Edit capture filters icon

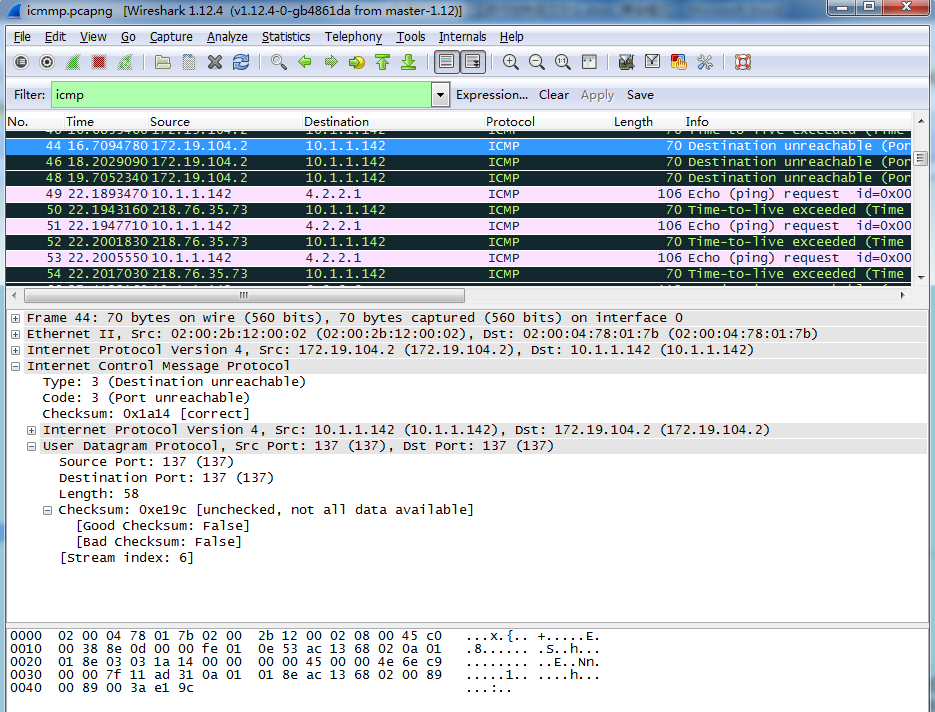626,62
